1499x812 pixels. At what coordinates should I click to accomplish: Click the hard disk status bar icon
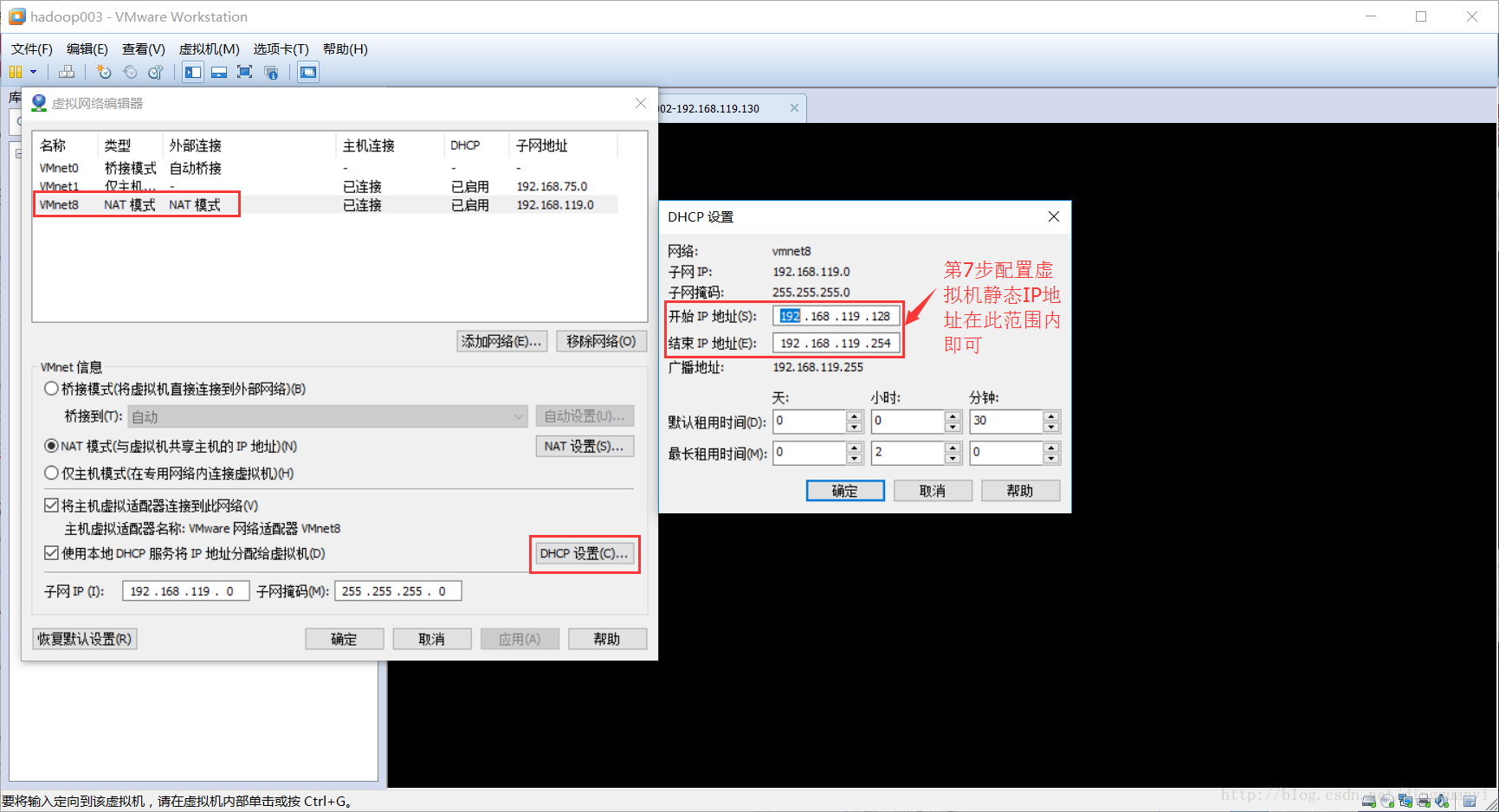point(1369,802)
